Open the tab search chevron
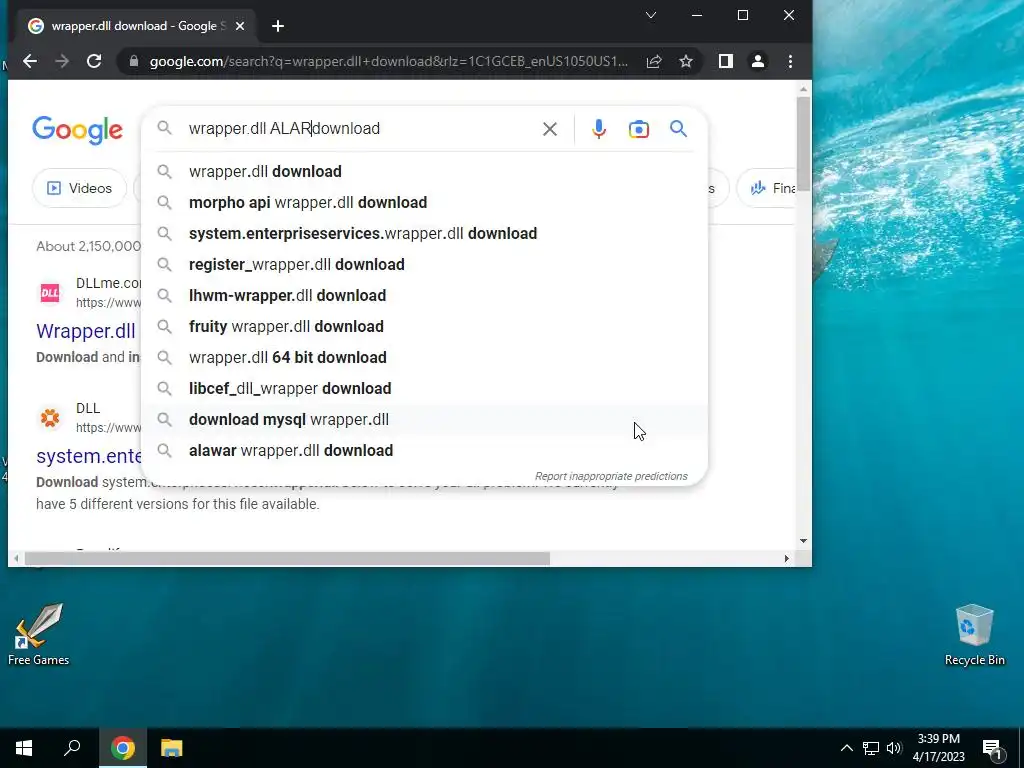 (651, 15)
